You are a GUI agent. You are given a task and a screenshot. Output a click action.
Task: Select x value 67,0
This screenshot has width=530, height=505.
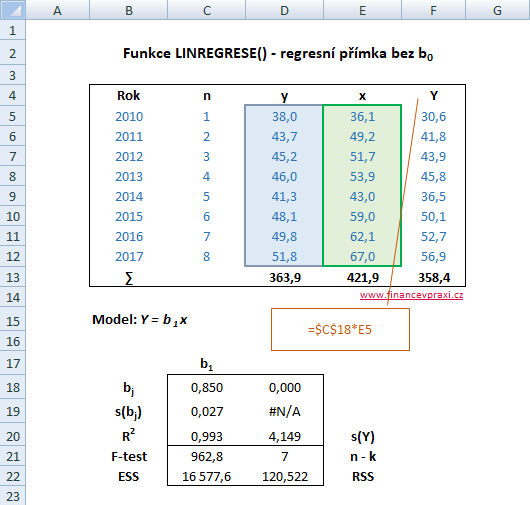pyautogui.click(x=362, y=257)
